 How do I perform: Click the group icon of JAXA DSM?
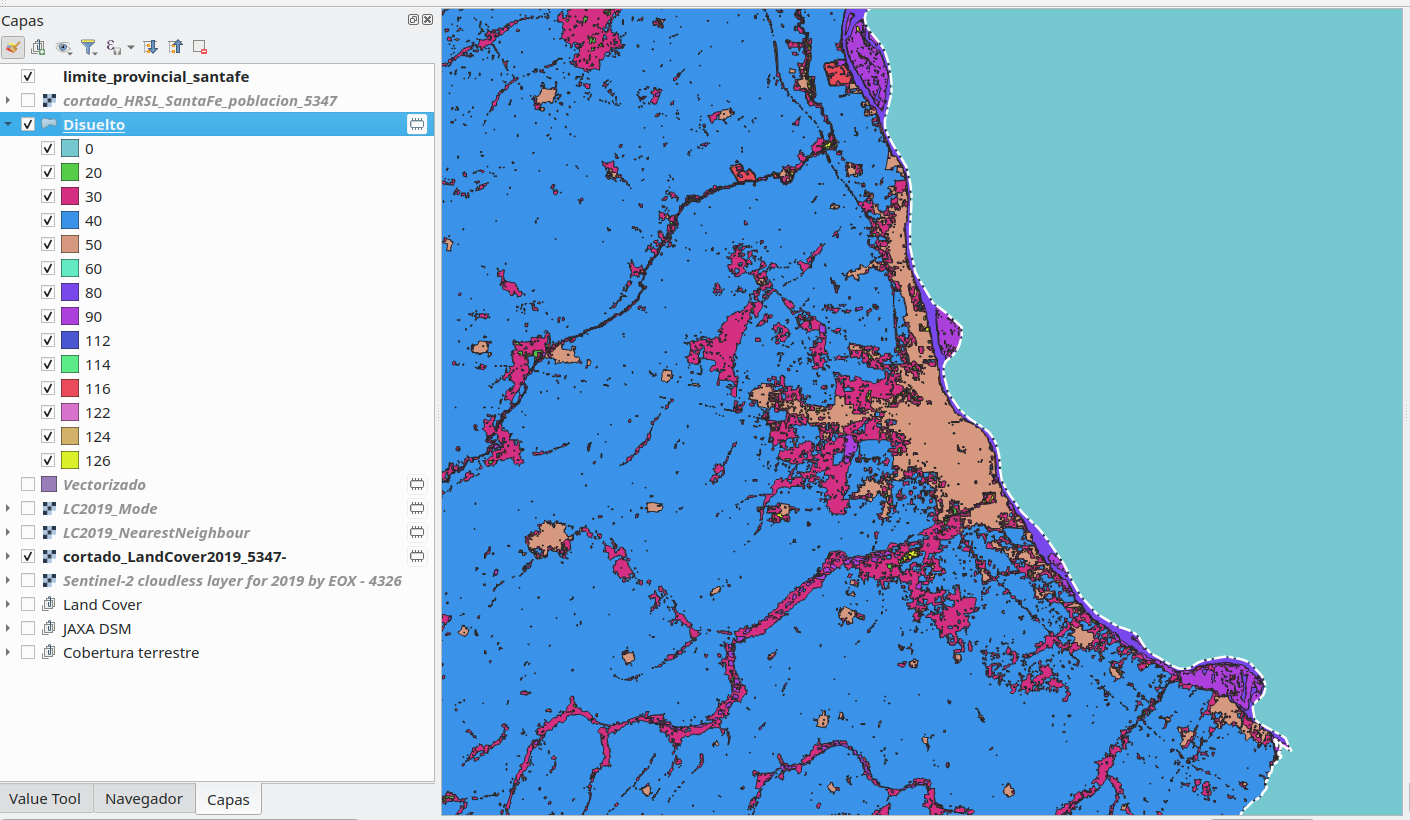click(x=49, y=628)
